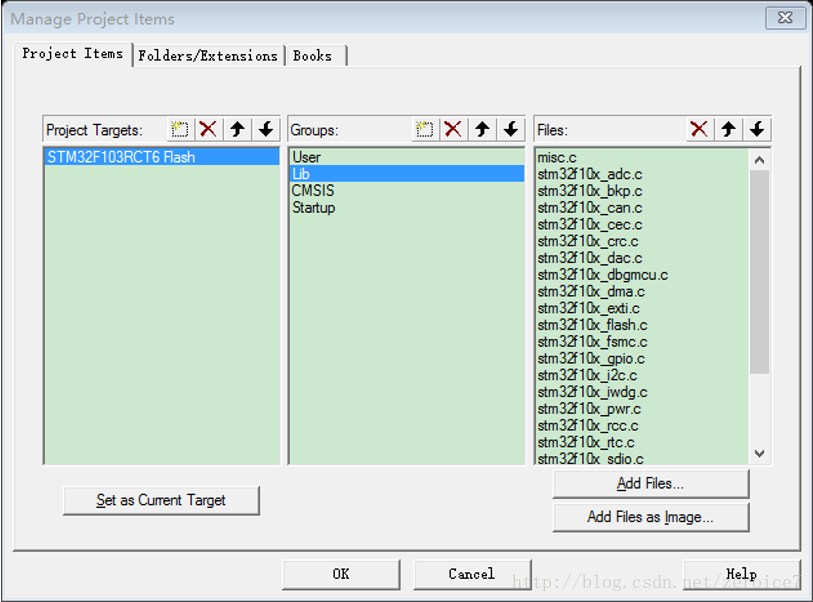Open the Folders/Extensions tab
The height and width of the screenshot is (602, 813).
pos(208,56)
